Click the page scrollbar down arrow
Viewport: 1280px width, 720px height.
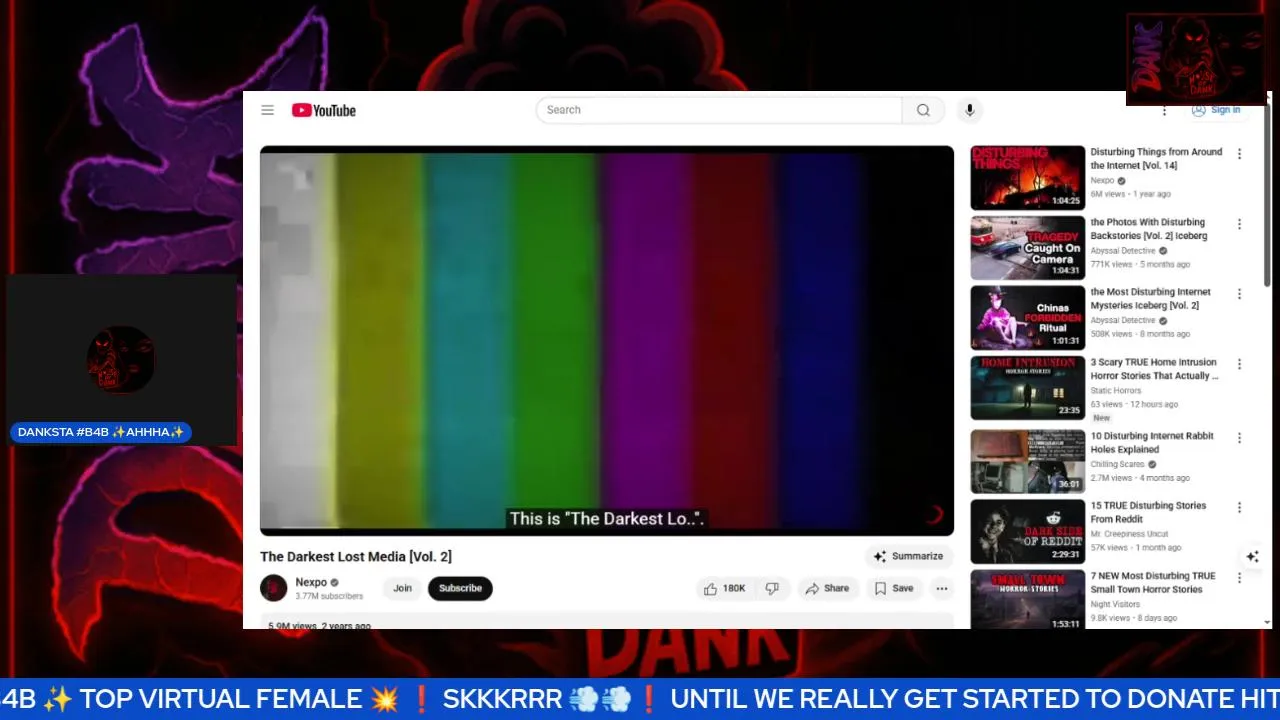[1268, 622]
